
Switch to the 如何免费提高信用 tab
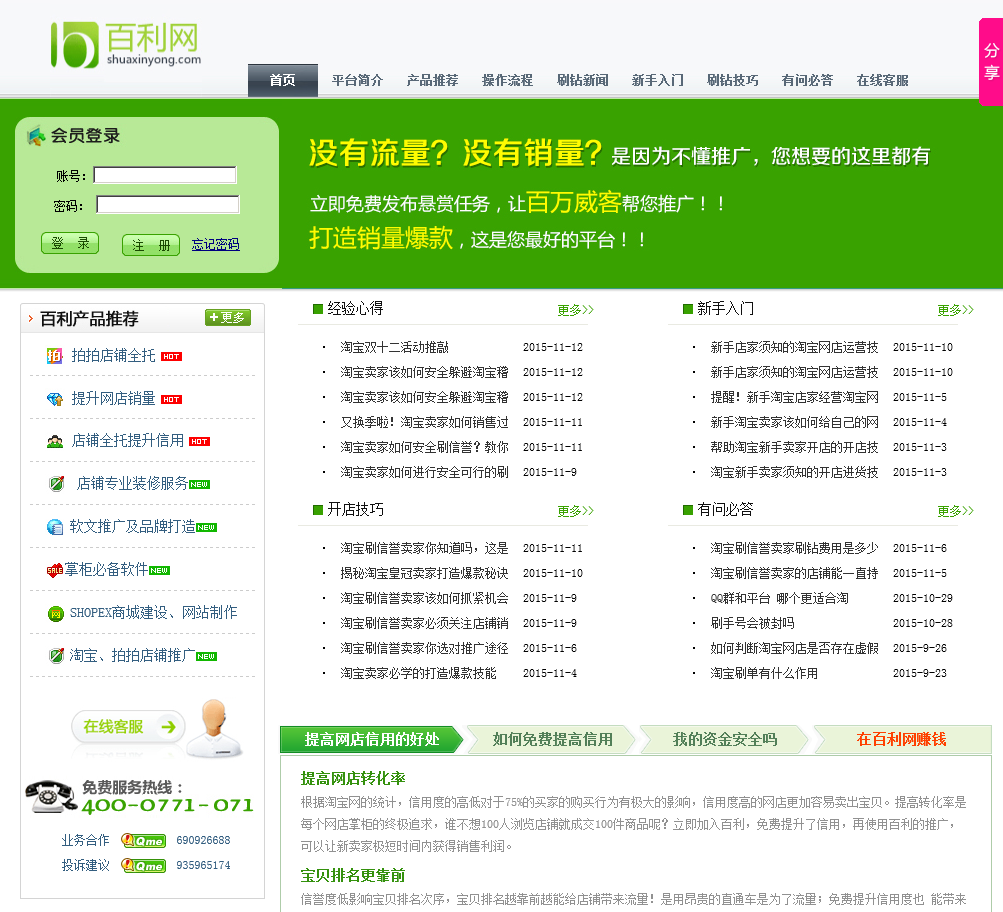[552, 739]
